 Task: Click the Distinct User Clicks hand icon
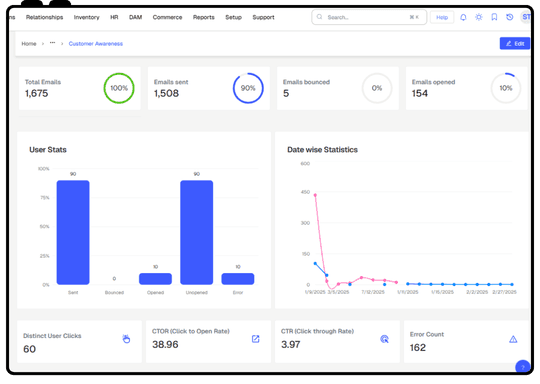pos(126,339)
